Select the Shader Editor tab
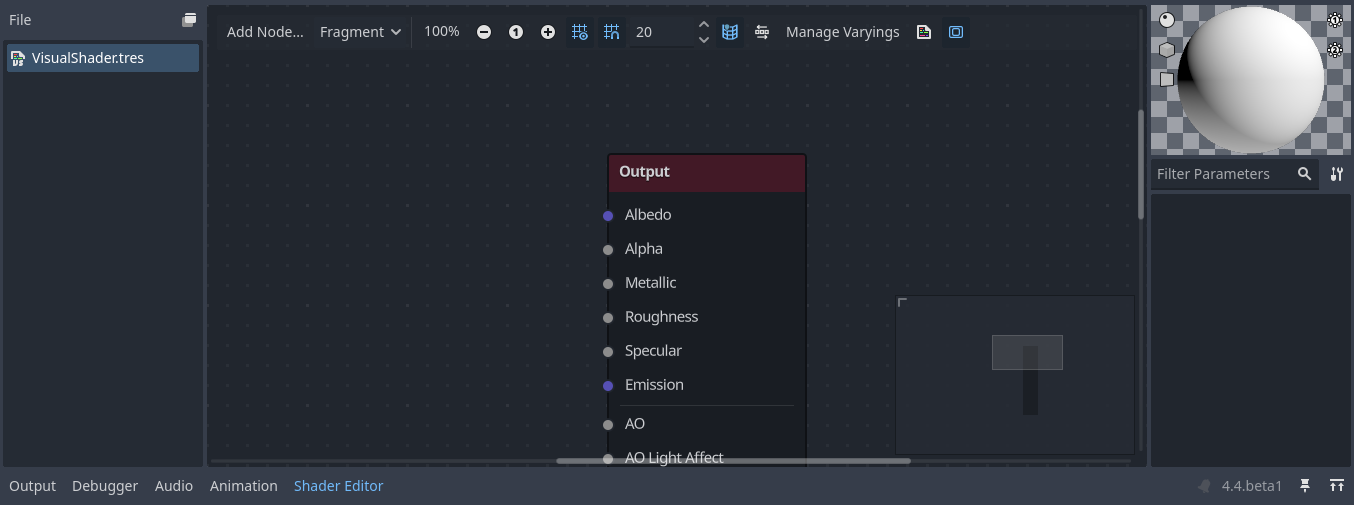 [x=339, y=486]
